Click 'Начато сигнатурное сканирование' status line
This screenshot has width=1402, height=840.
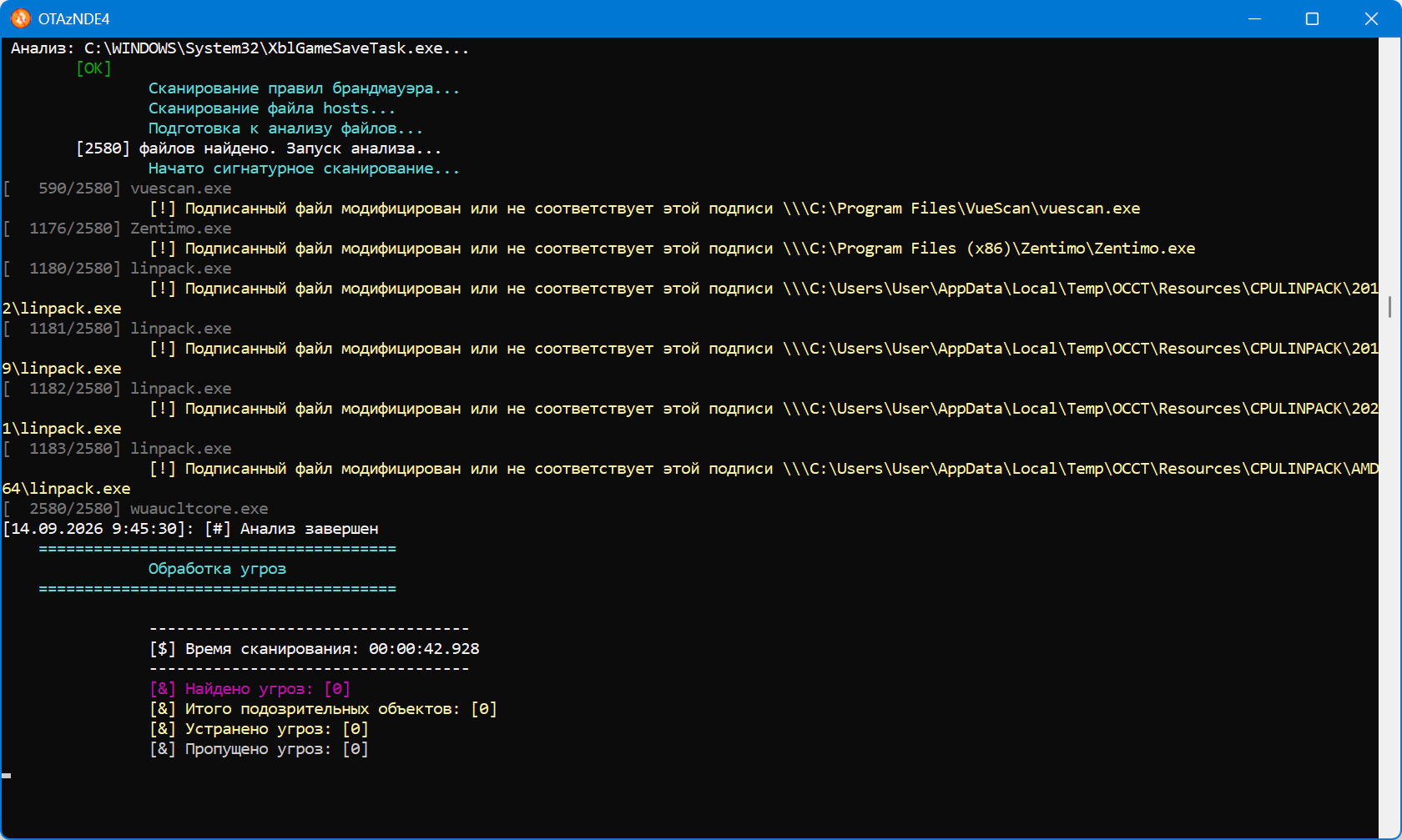click(x=305, y=169)
